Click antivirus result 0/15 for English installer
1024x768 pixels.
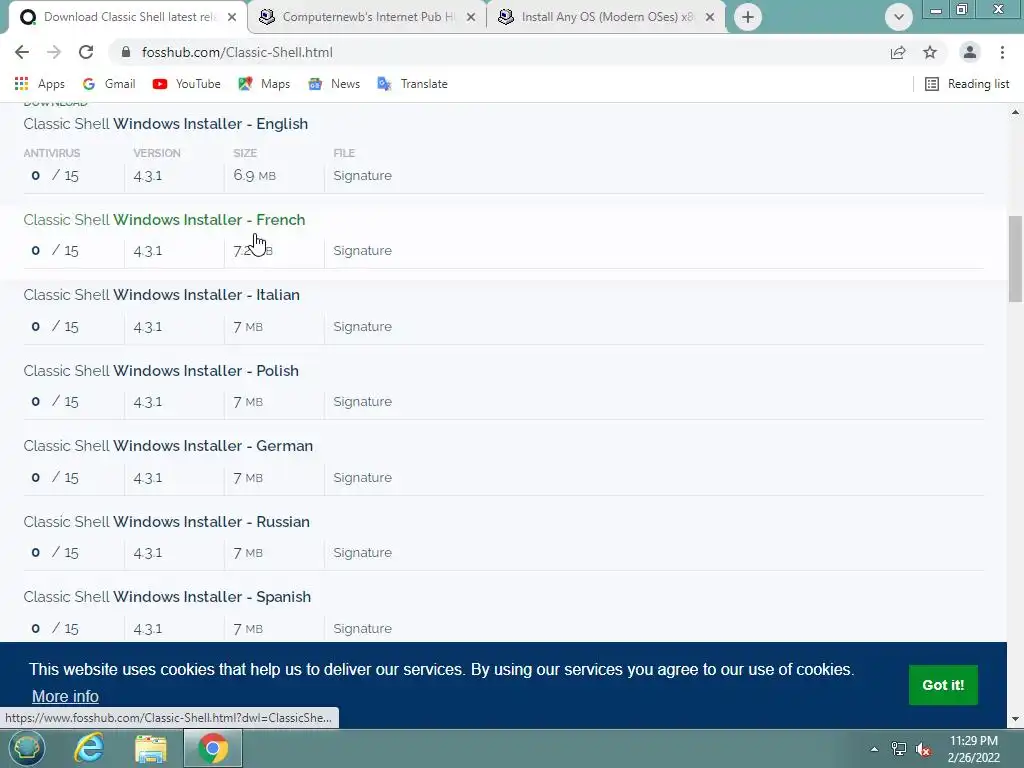55,176
